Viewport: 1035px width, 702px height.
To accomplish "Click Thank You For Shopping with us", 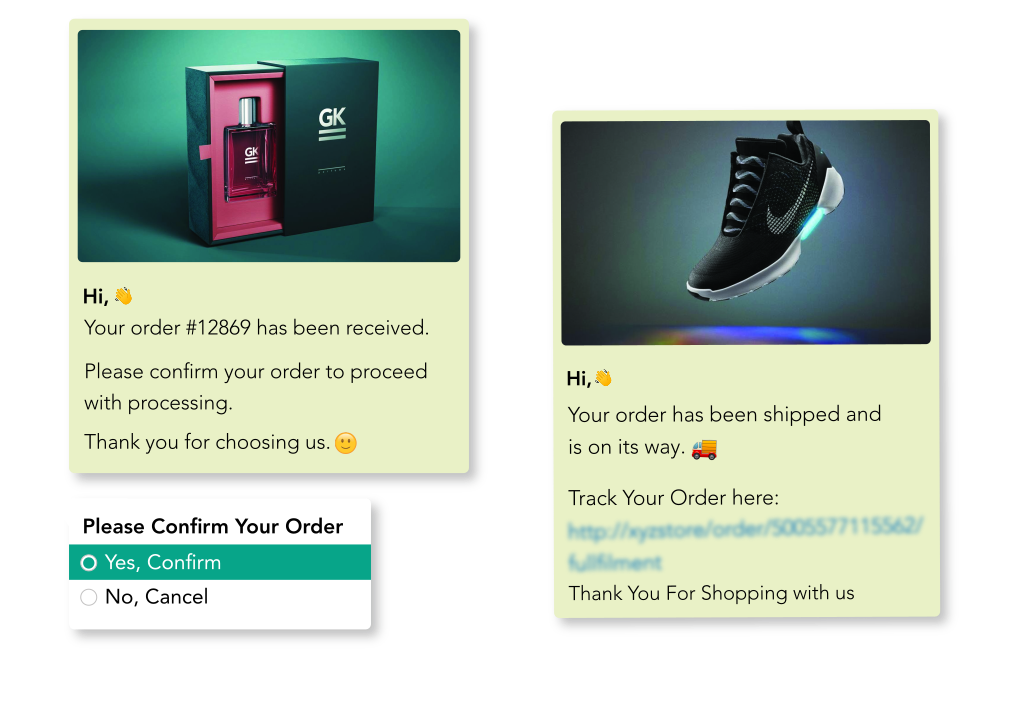I will pos(712,593).
